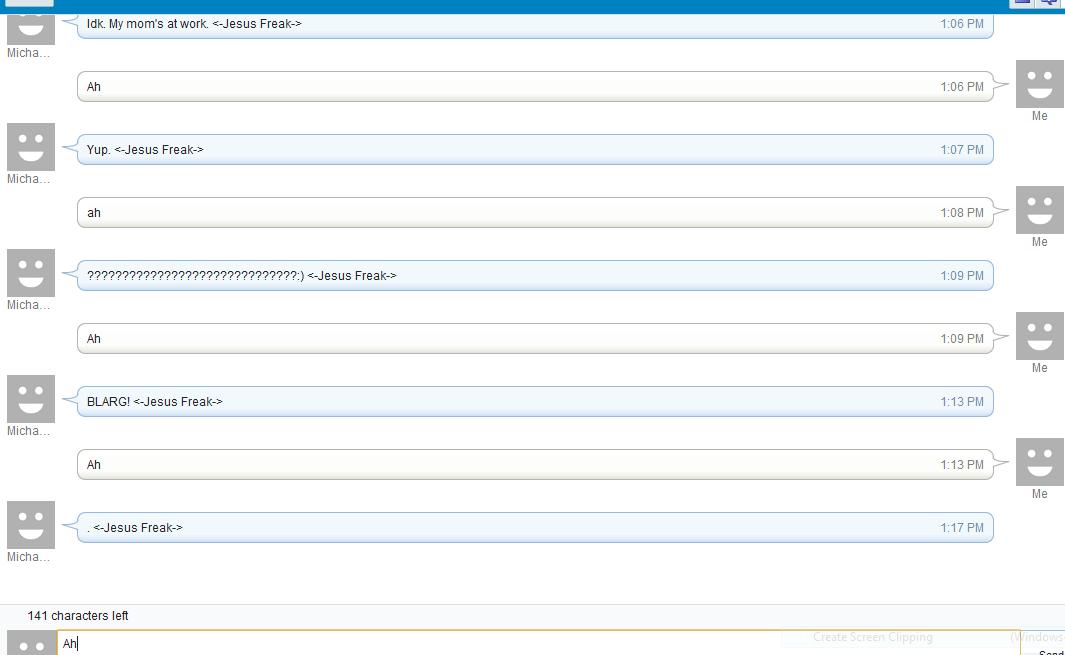1065x655 pixels.
Task: Click the 1:09 PM timestamp on the 'Ah' reply
Action: pyautogui.click(x=962, y=339)
